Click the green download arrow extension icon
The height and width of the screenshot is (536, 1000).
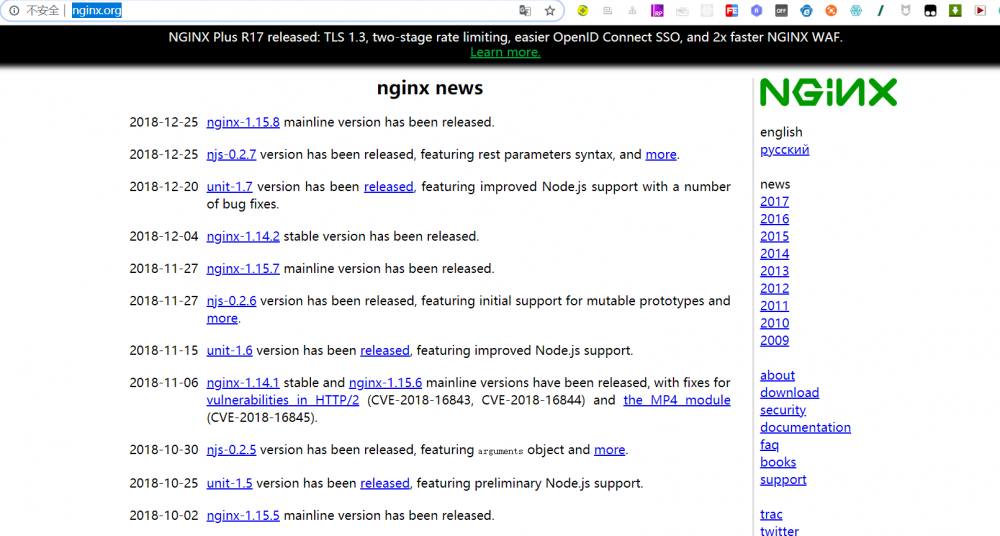[955, 10]
